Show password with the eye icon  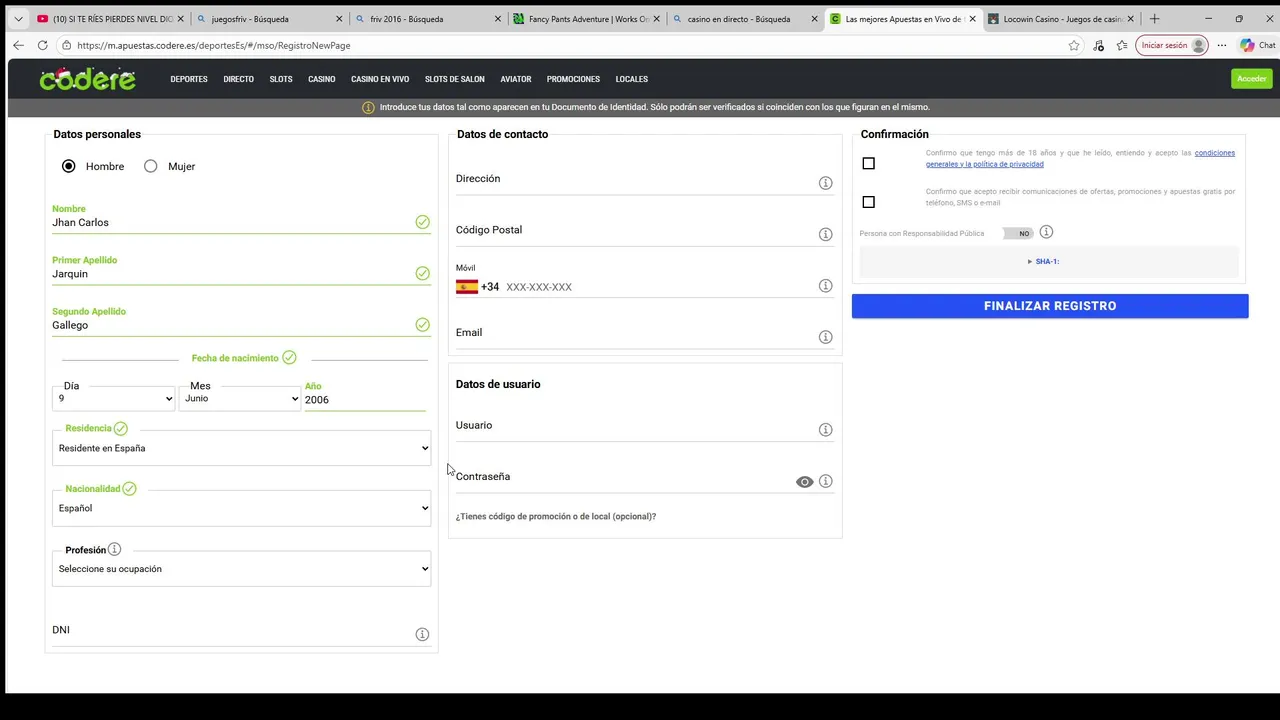pyautogui.click(x=804, y=482)
